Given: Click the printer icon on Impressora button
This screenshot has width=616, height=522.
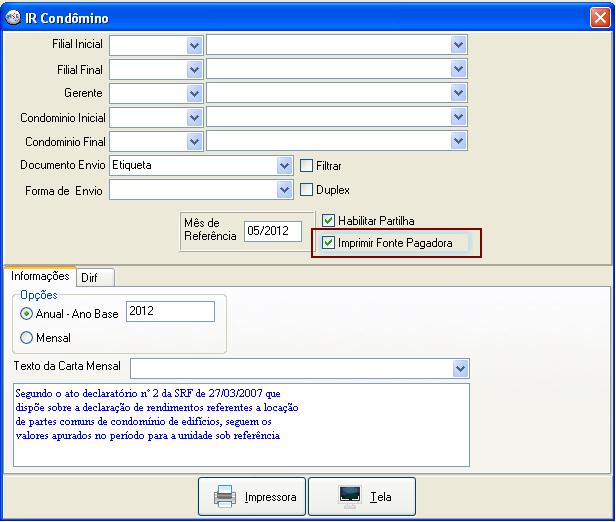Looking at the screenshot, I should [x=225, y=496].
